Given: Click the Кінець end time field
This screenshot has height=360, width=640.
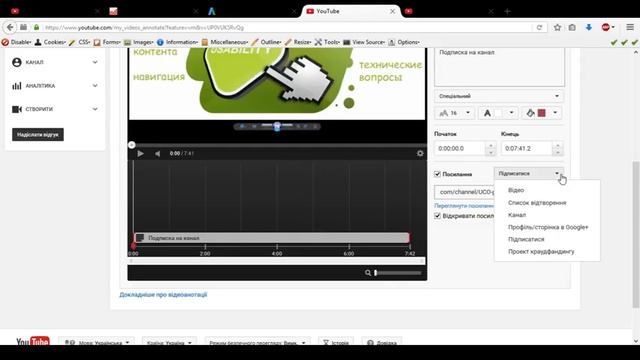Looking at the screenshot, I should (x=527, y=149).
